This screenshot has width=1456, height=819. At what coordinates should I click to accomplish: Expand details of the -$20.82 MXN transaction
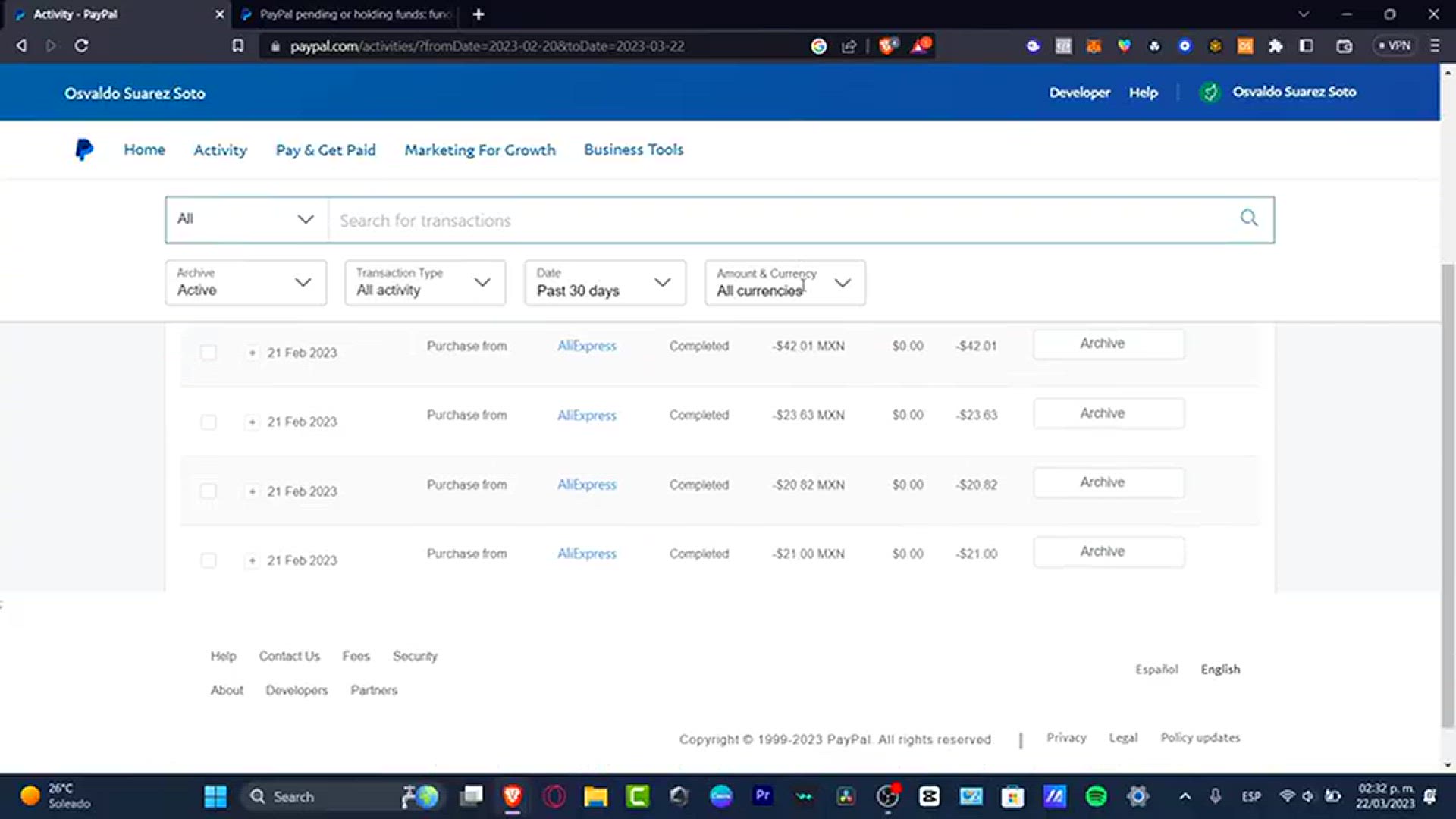tap(252, 491)
